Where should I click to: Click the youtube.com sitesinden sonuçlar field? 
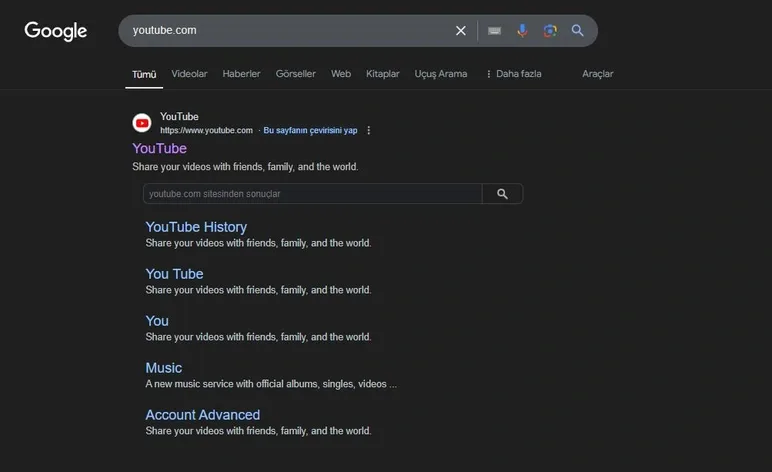[312, 194]
